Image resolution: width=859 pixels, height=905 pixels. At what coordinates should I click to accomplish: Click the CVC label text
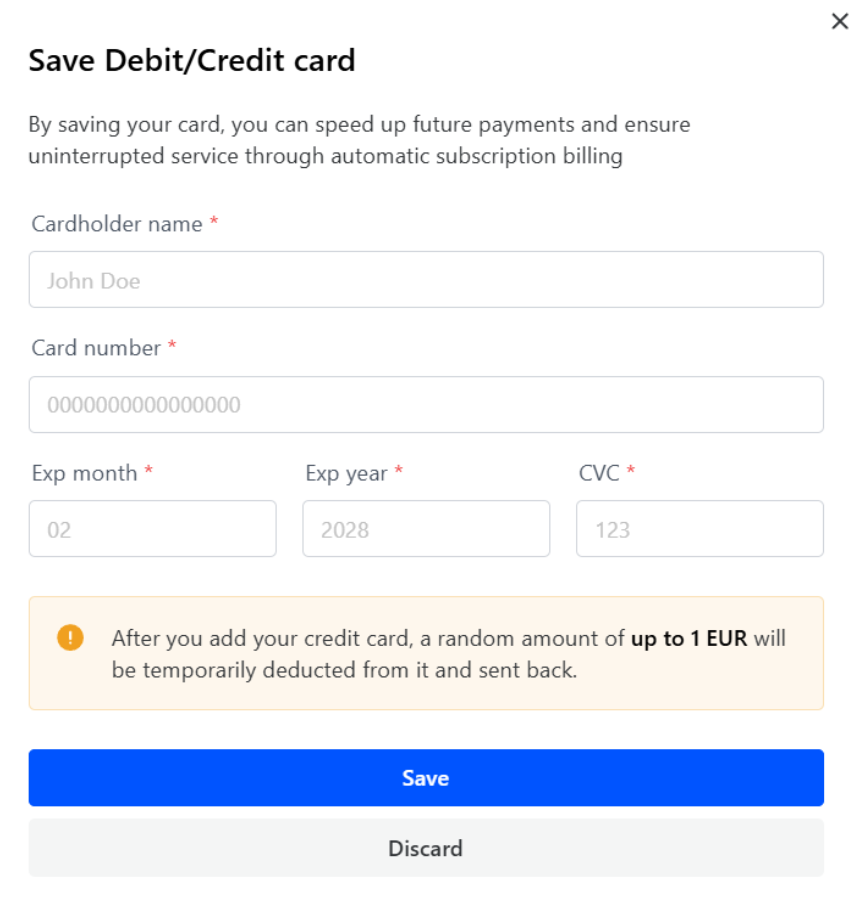pos(599,473)
